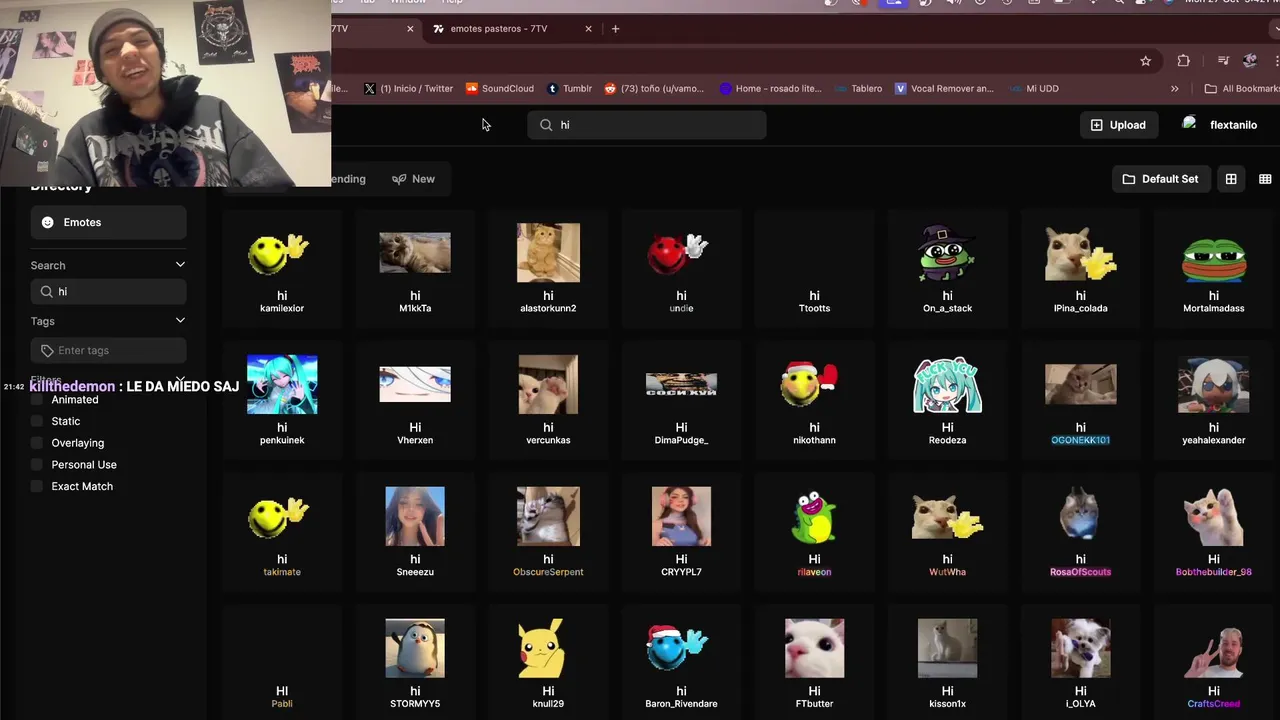Toggle the Exact Match checkbox

point(38,486)
